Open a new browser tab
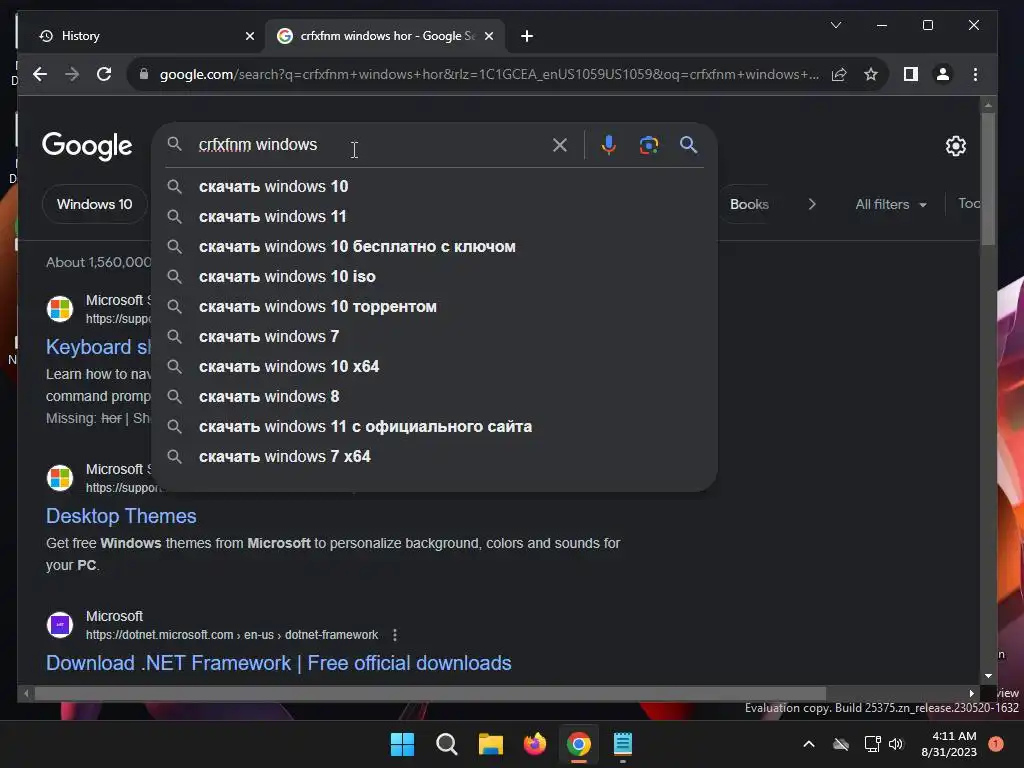 pyautogui.click(x=527, y=37)
